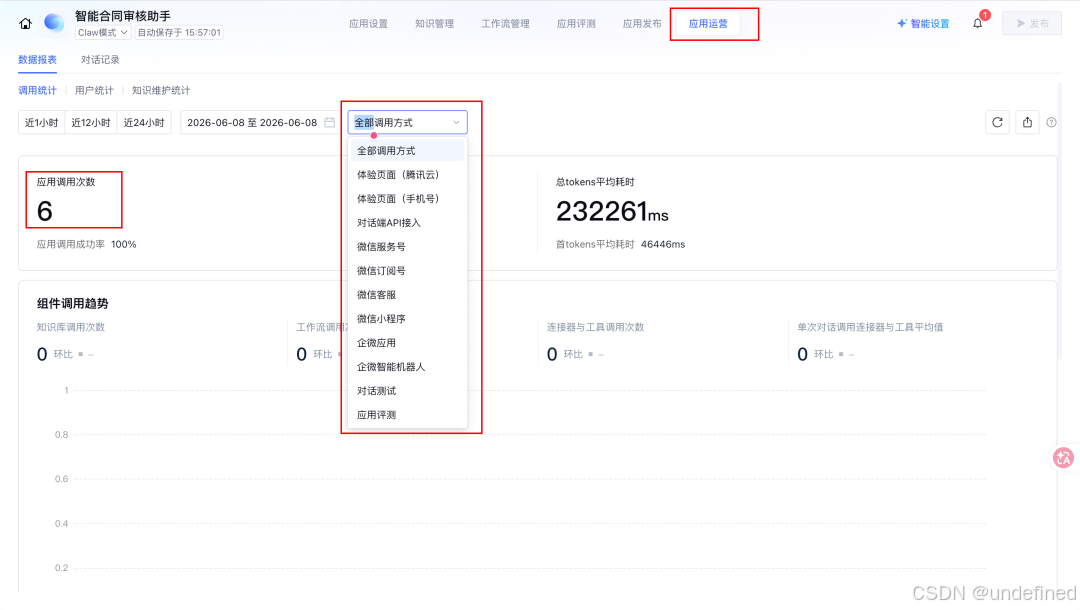Viewport: 1080px width, 610px height.
Task: Open the notification bell
Action: [x=977, y=23]
